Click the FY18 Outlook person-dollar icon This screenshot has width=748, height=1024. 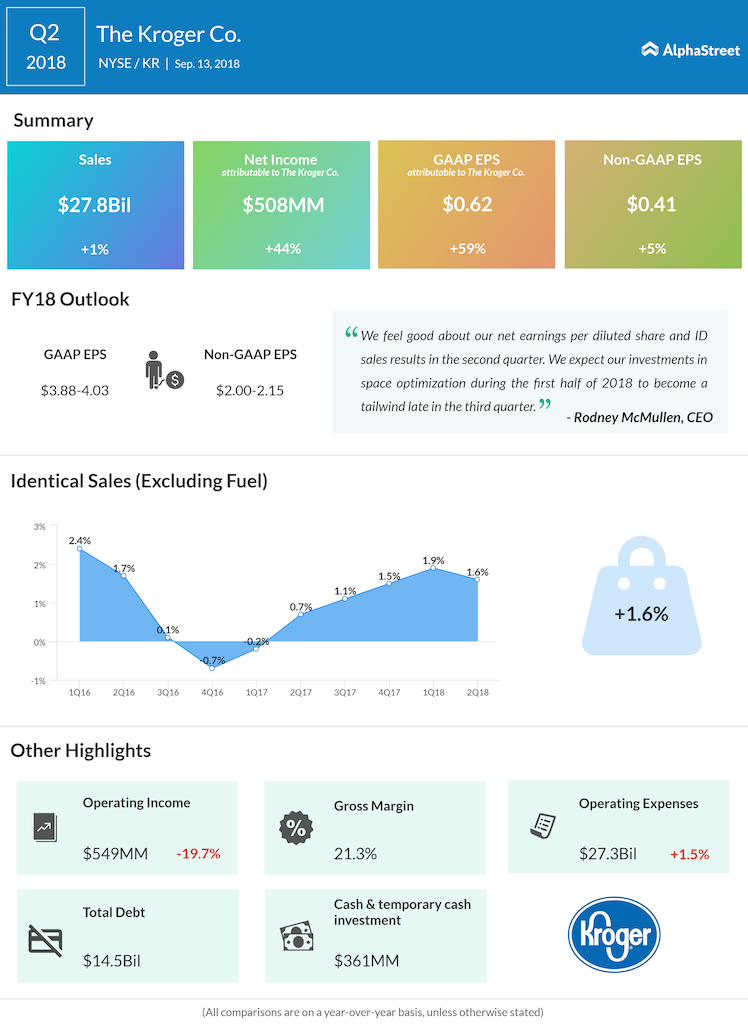pos(161,371)
